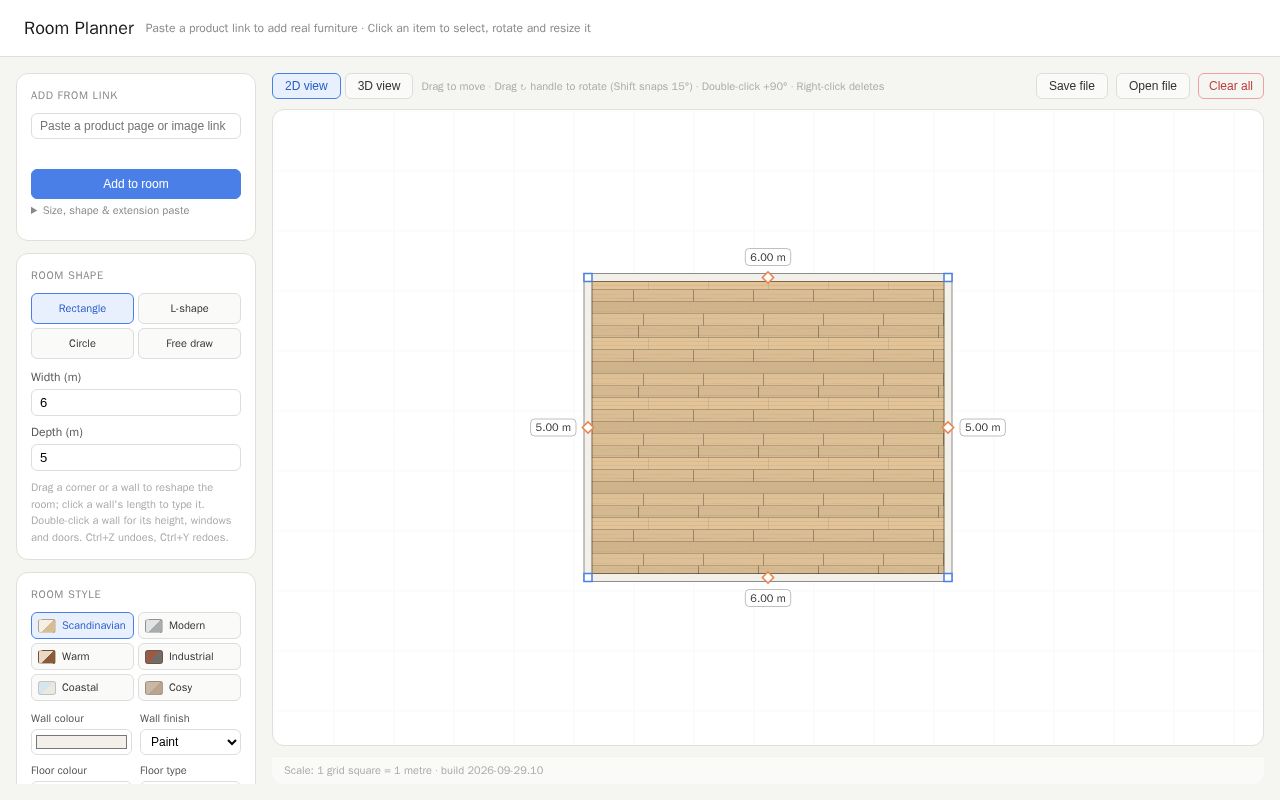Click the Depth (m) input field
The width and height of the screenshot is (1280, 800).
pos(136,458)
